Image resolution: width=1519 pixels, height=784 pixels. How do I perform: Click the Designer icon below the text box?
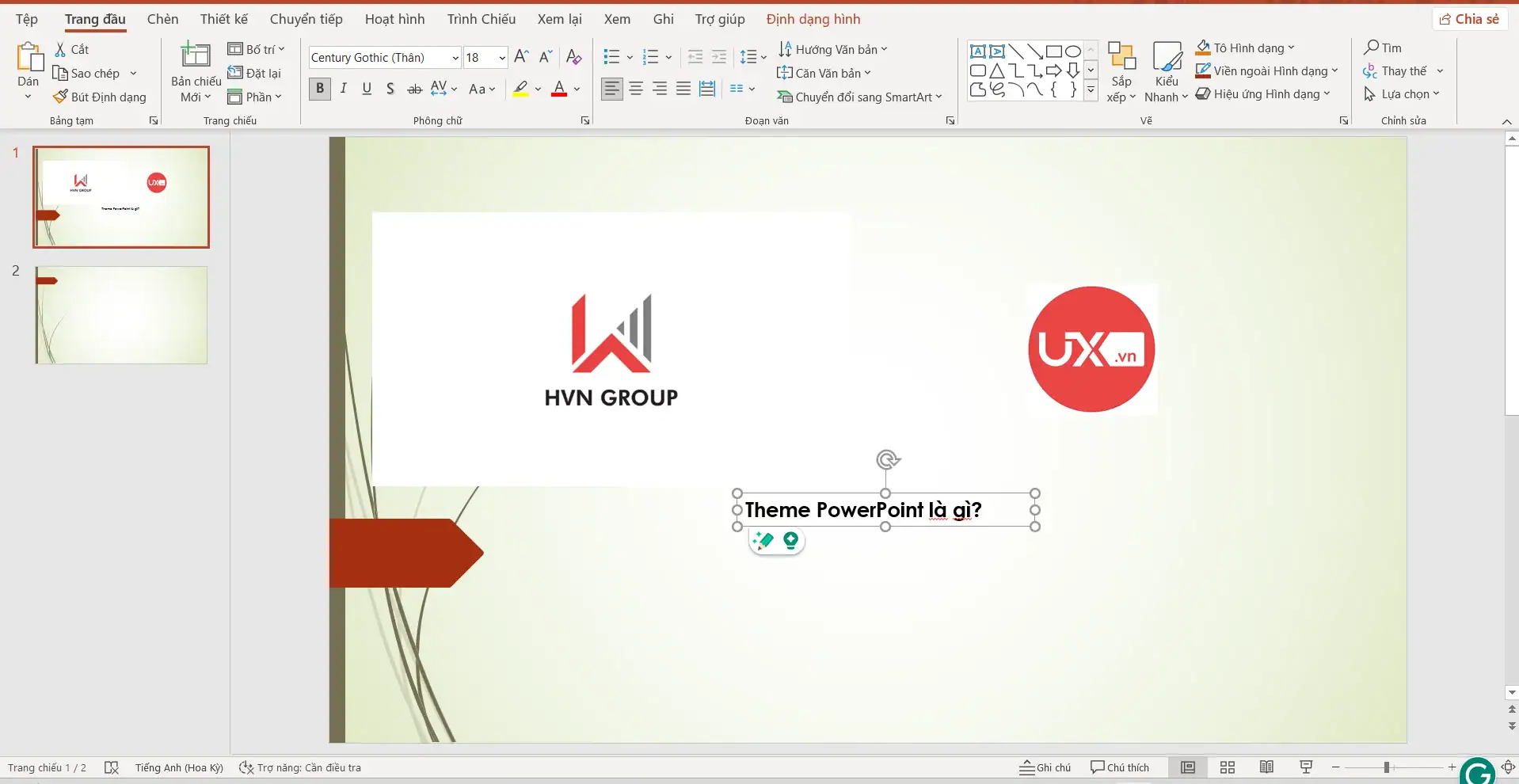pos(763,541)
